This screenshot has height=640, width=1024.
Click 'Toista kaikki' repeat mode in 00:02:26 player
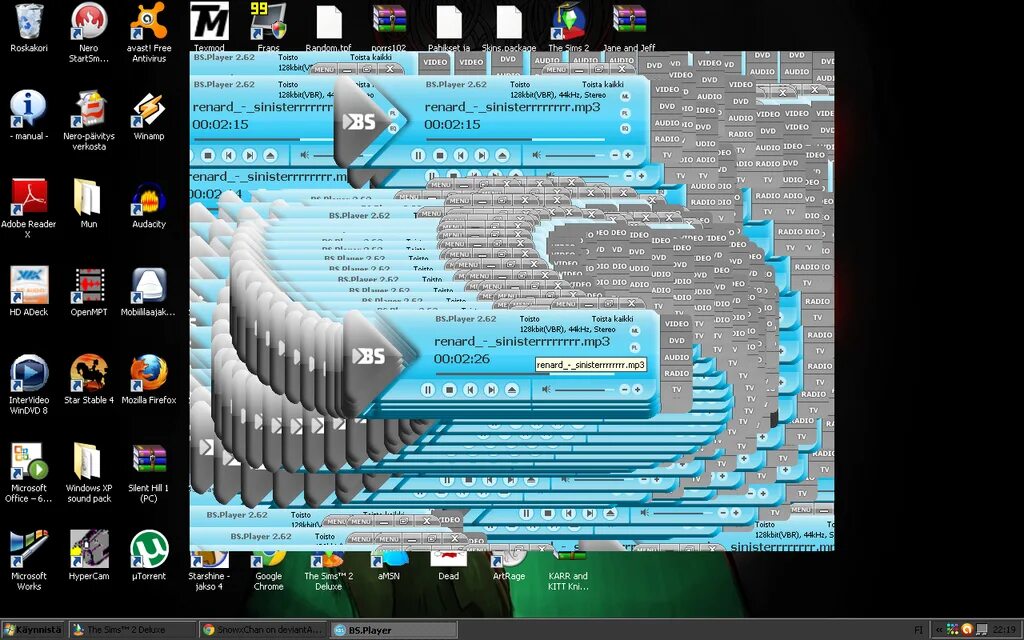click(x=613, y=319)
